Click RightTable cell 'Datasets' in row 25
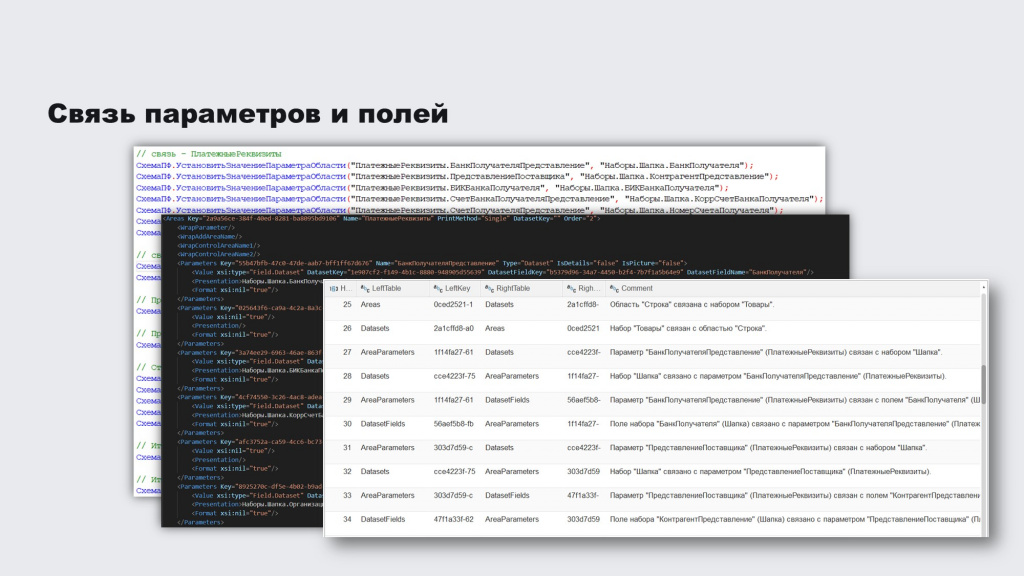1024x576 pixels. [x=499, y=305]
